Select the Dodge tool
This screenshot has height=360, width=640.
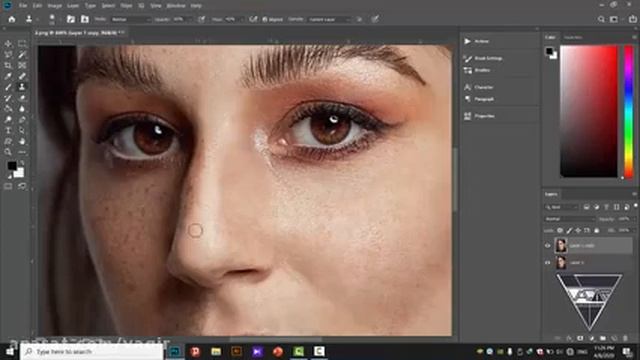pos(8,120)
